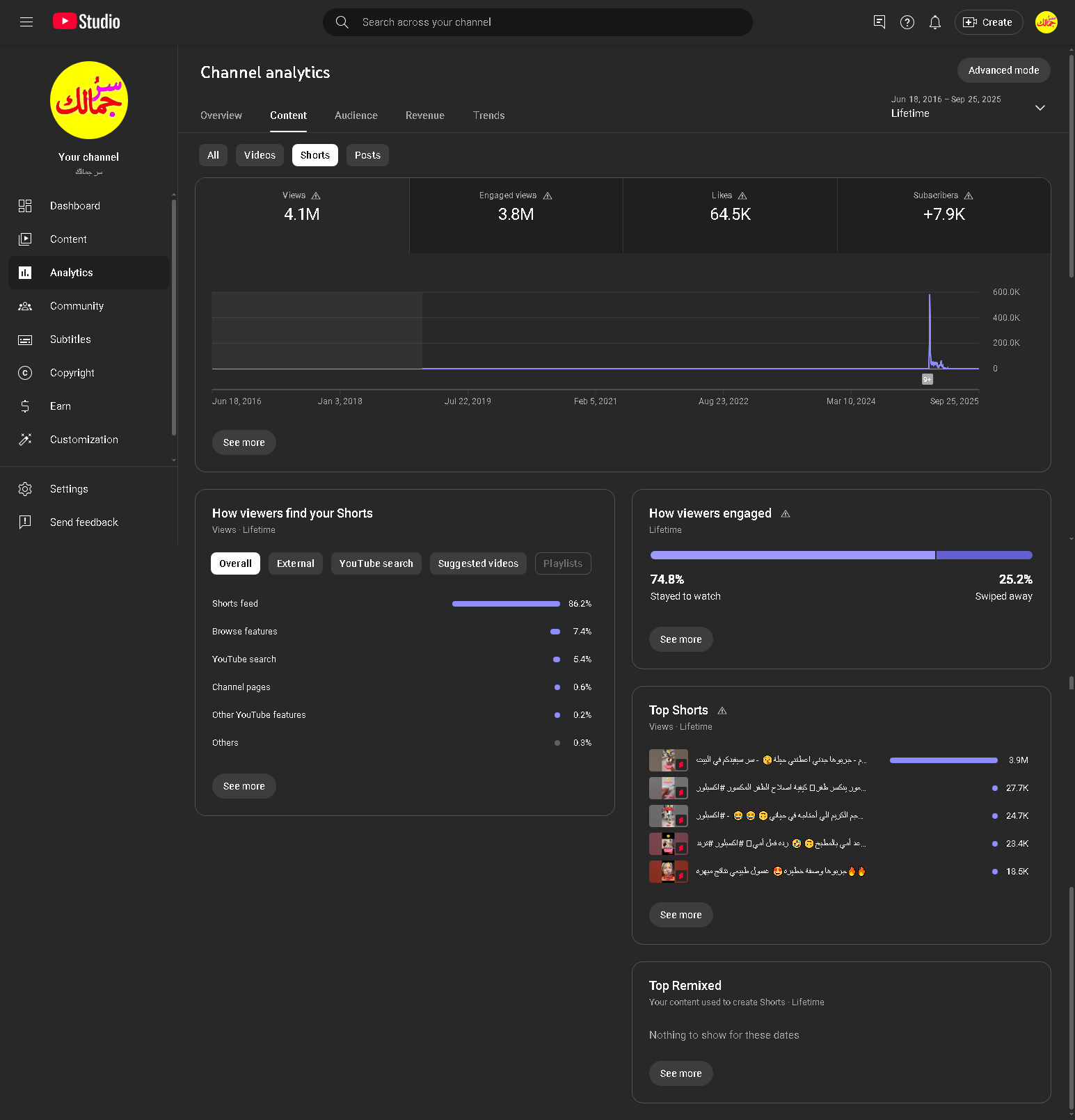Open the help question mark icon
Screen dimensions: 1075x1120
pyautogui.click(x=907, y=22)
